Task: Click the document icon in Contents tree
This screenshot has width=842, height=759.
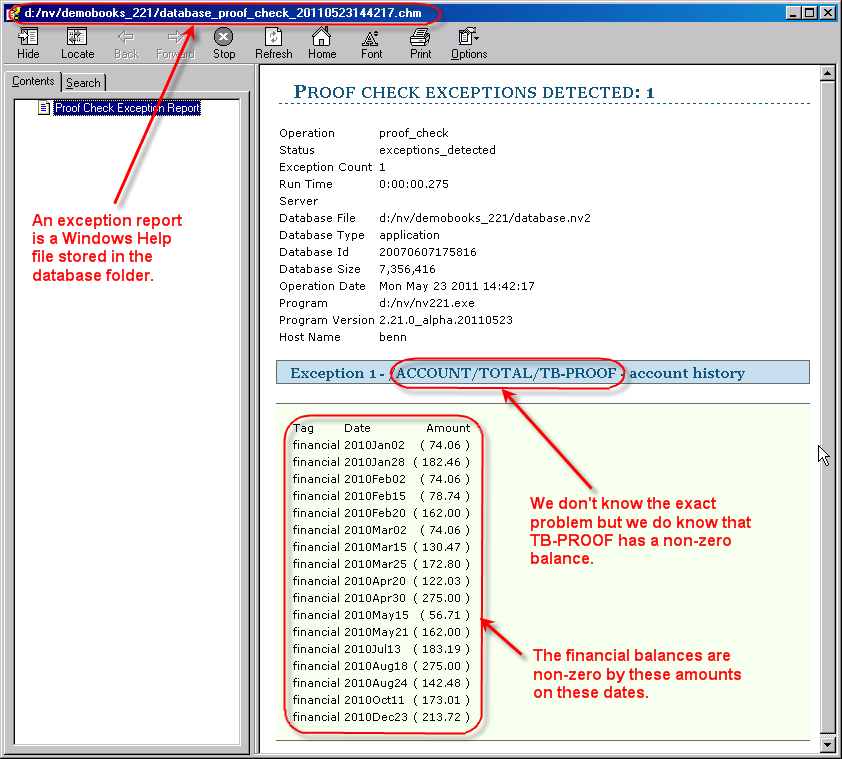Action: [44, 108]
